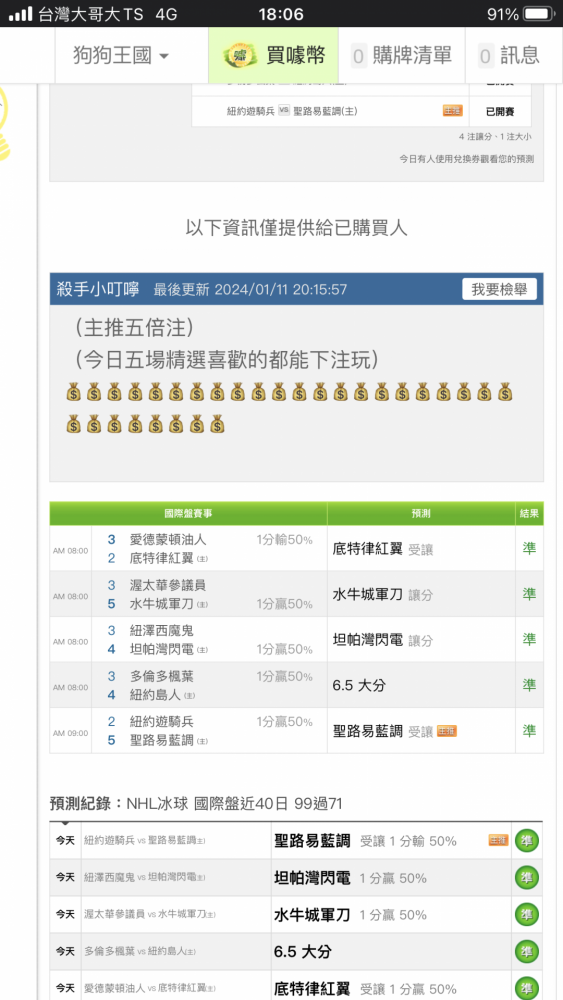Click the 買噱幣 coin icon
Screen dimensions: 563x1000
pyautogui.click(x=240, y=55)
